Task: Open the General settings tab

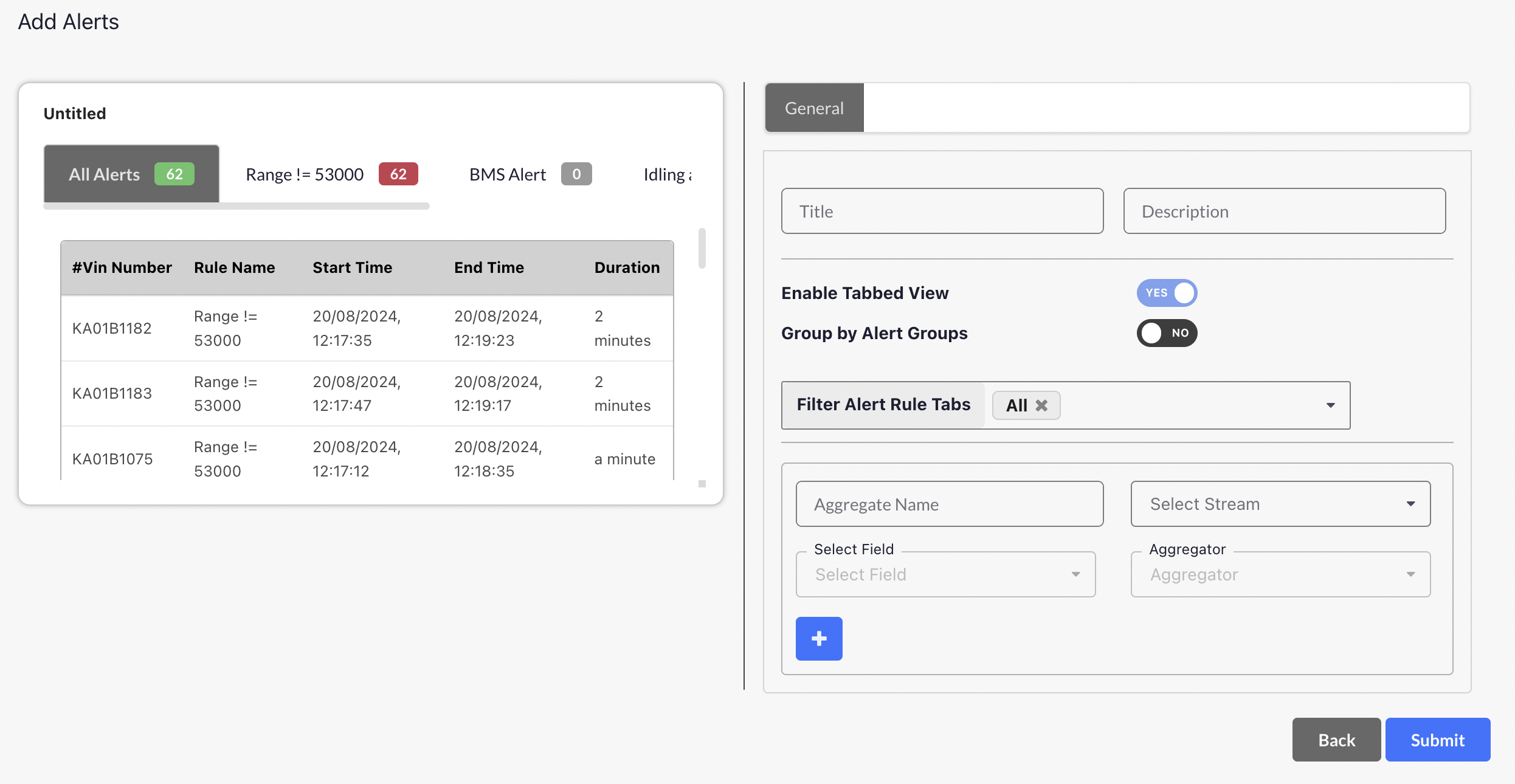Action: 813,108
